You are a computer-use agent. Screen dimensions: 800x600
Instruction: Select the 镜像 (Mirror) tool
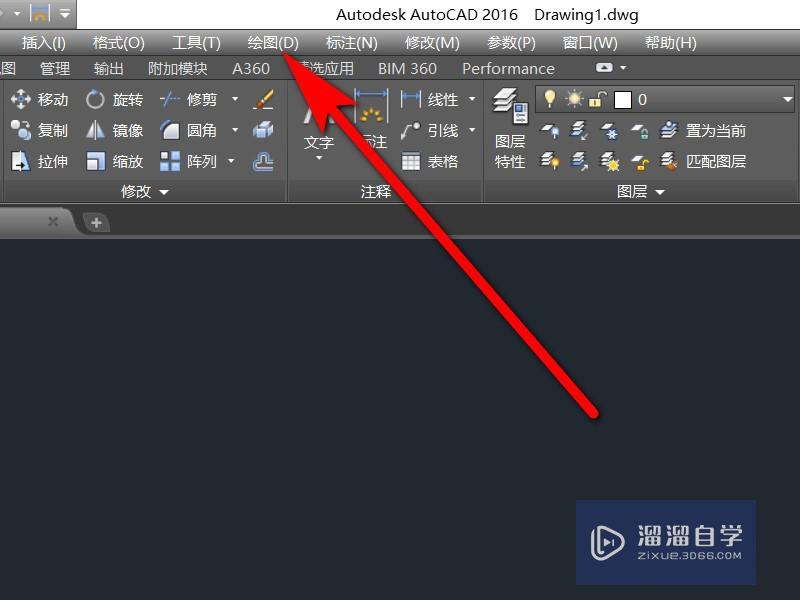point(114,131)
